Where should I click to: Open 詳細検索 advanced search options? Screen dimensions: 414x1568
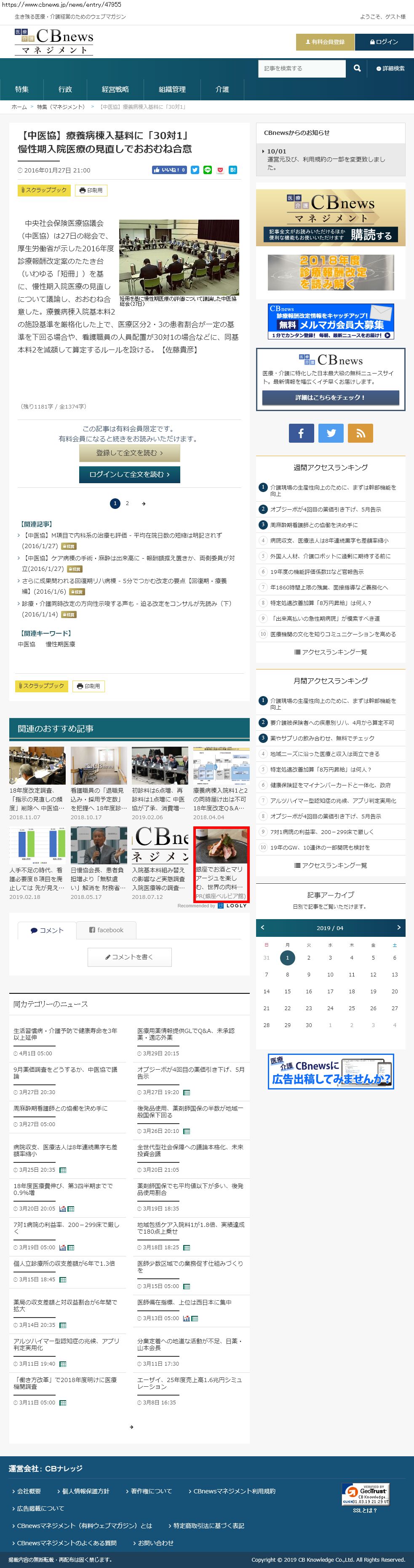(390, 68)
